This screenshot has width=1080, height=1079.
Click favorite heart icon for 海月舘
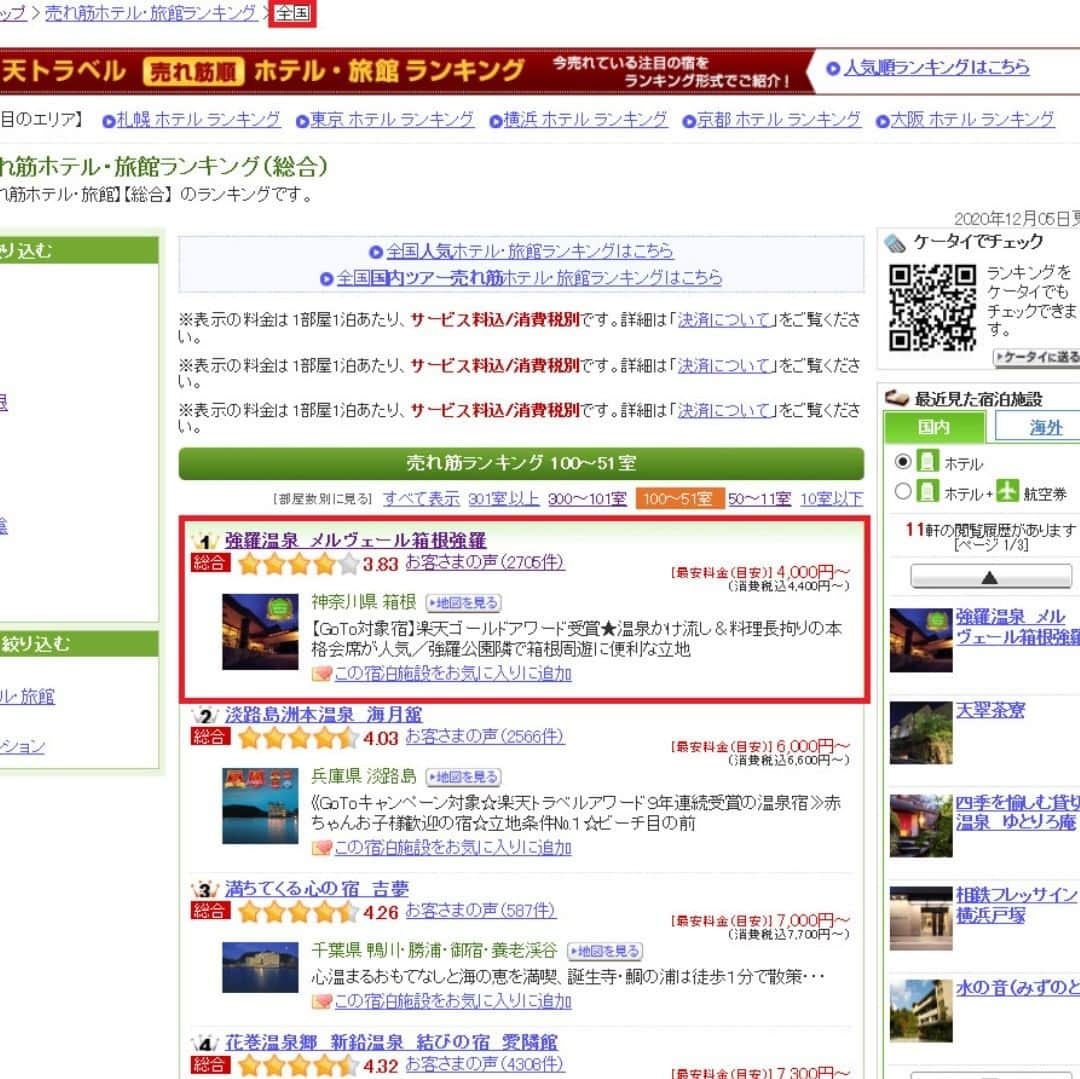click(322, 848)
